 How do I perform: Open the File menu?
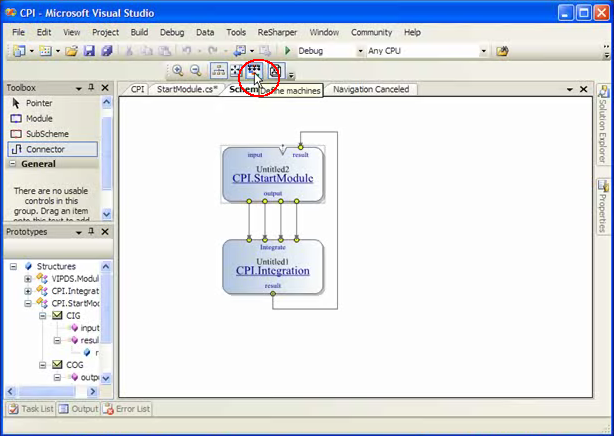coord(18,33)
